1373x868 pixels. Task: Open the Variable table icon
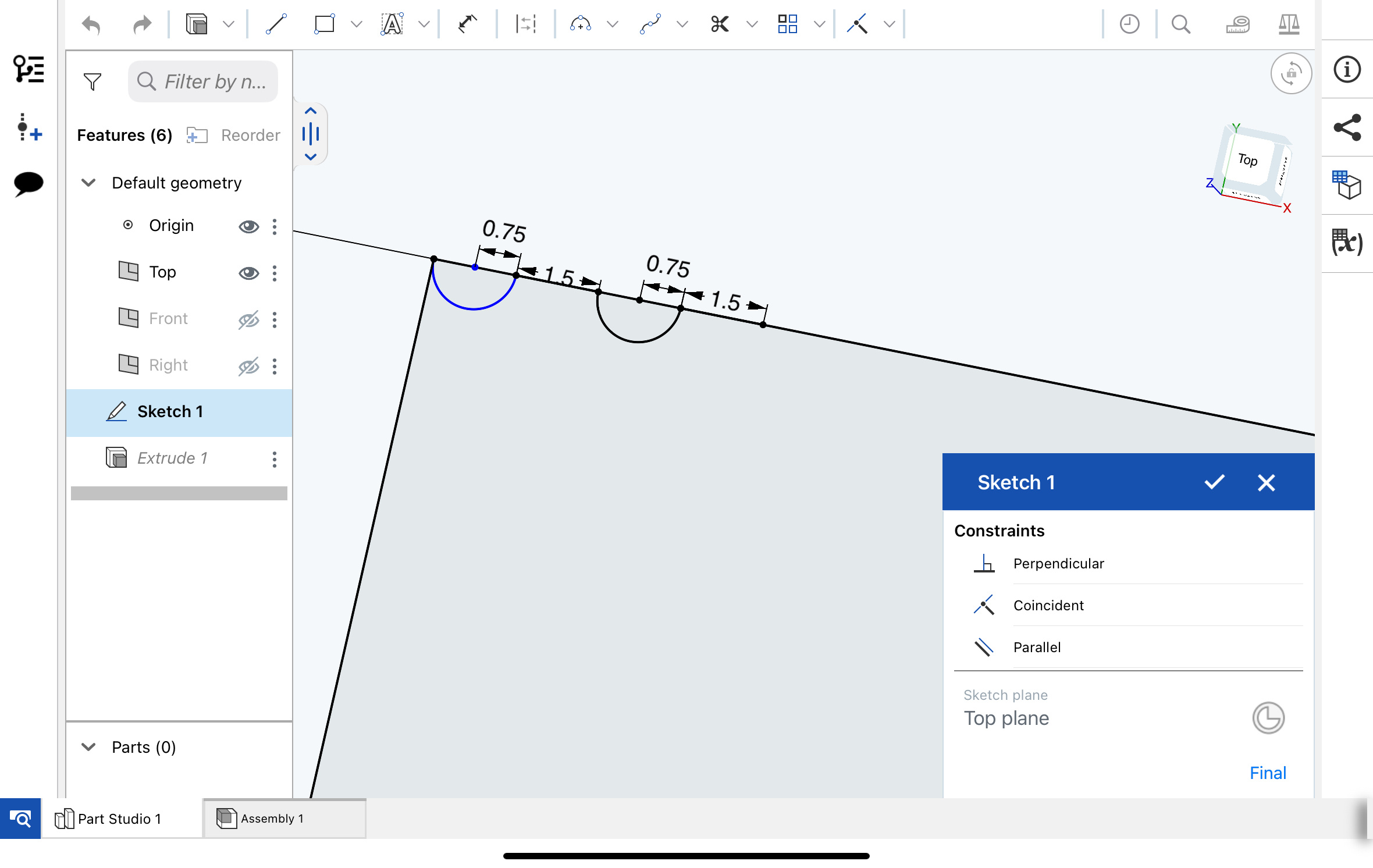tap(1347, 243)
